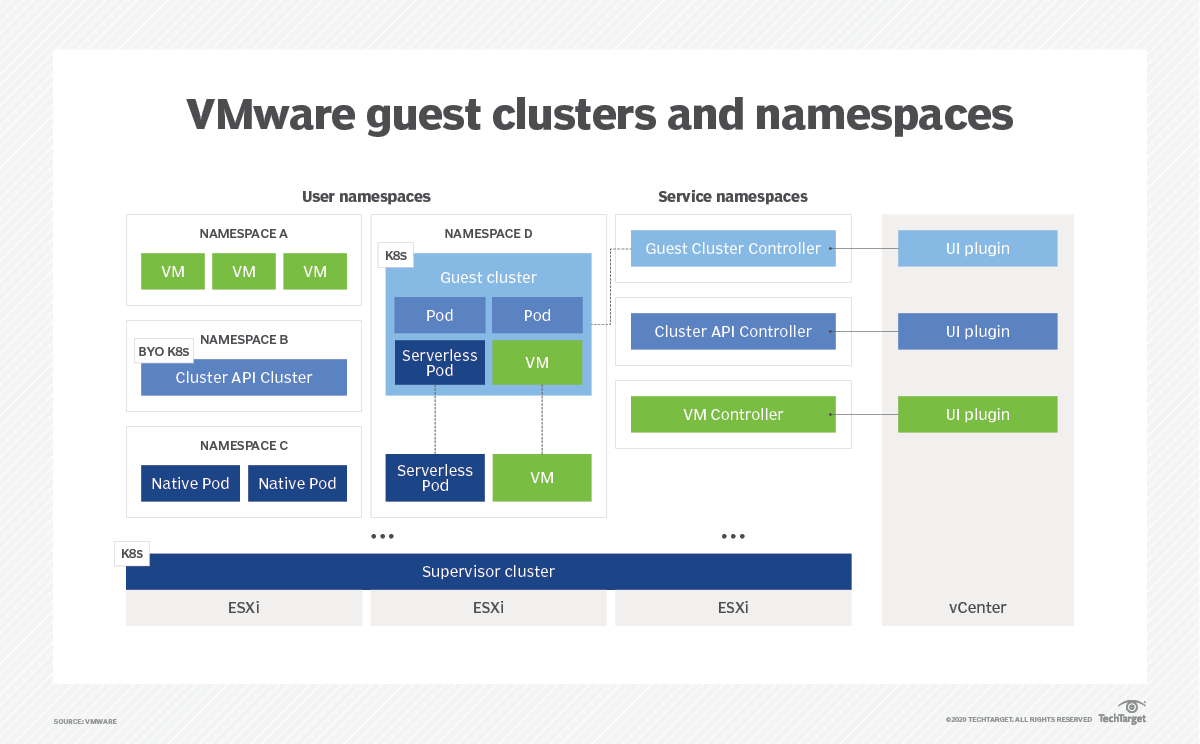Click the green UI plugin swatch next to VM Controller

tap(977, 414)
